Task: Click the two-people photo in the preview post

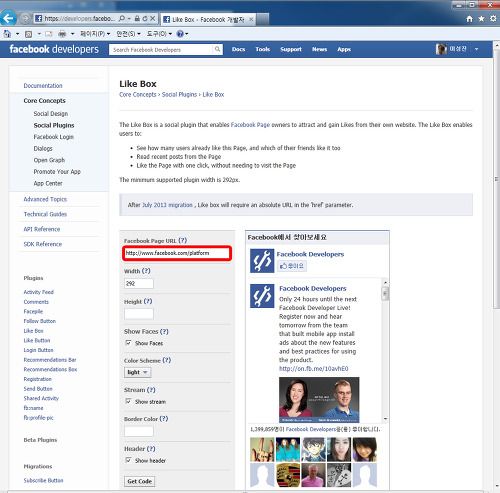Action: [319, 399]
